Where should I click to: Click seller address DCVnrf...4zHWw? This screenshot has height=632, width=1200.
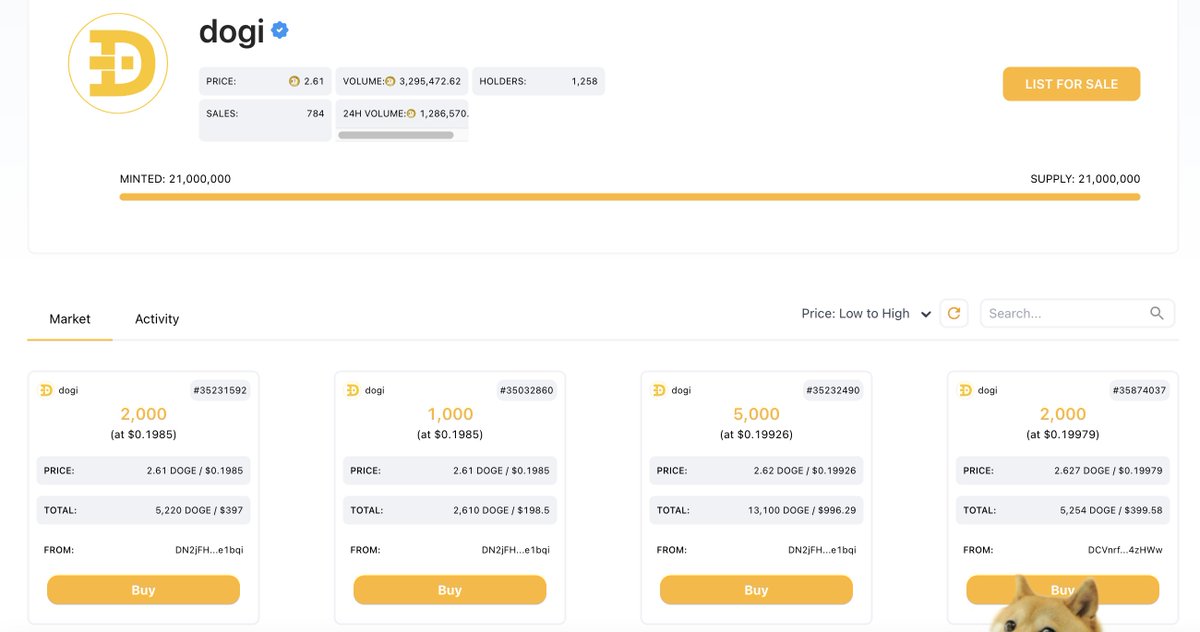[x=1125, y=550]
